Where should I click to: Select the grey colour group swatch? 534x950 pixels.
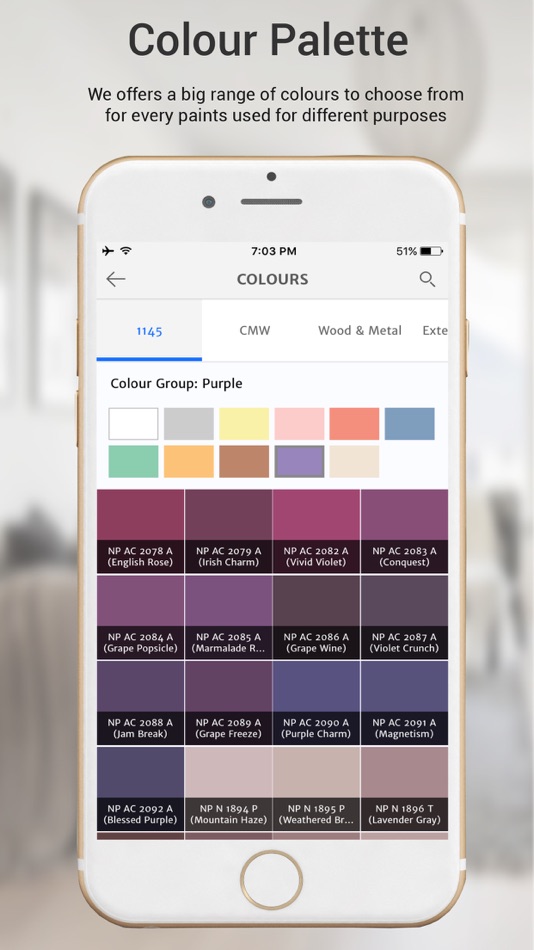click(x=189, y=424)
